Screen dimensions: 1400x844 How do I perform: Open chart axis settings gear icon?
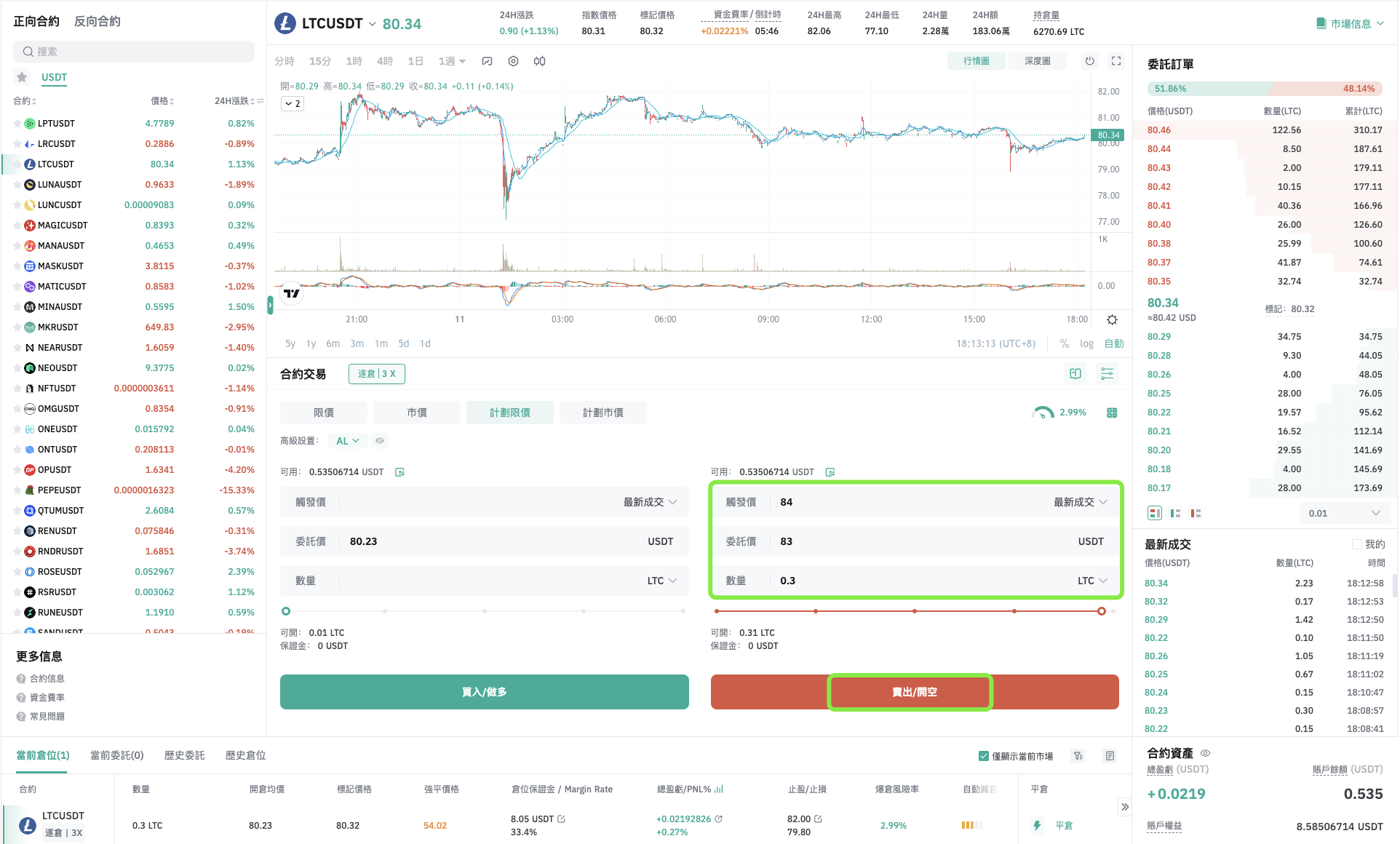click(x=1112, y=319)
